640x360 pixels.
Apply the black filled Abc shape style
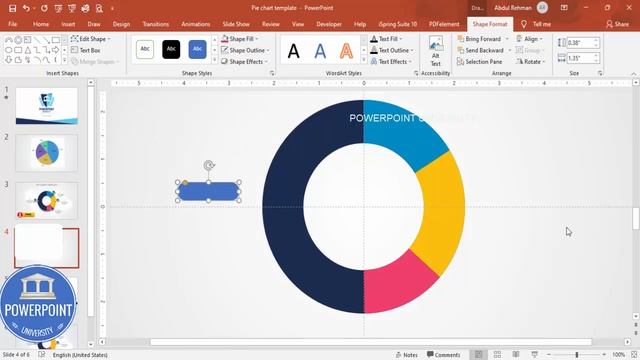coord(171,49)
